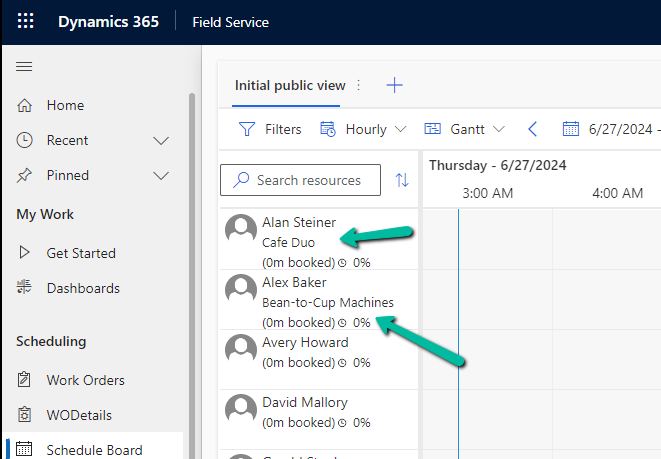Open Work Orders in the sidebar
This screenshot has width=661, height=459.
pyautogui.click(x=85, y=380)
